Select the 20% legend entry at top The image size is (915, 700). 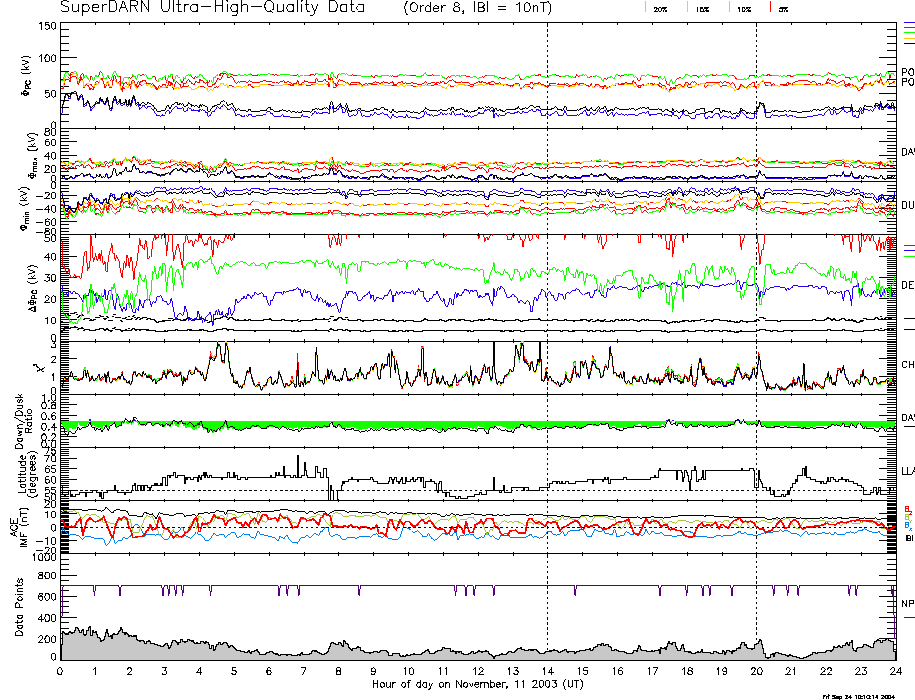point(659,8)
